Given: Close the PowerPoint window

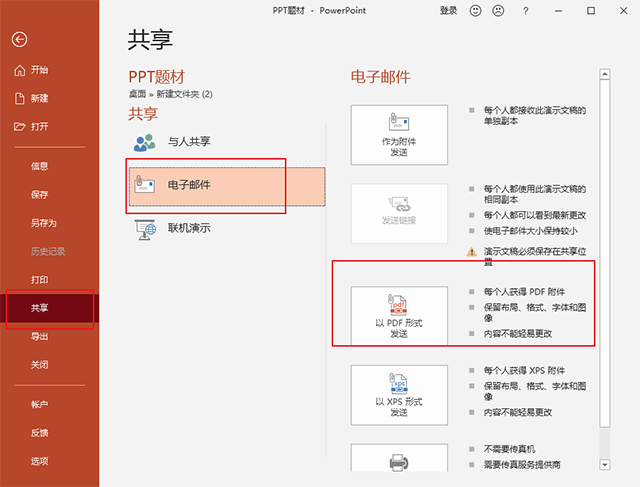Looking at the screenshot, I should tap(623, 11).
